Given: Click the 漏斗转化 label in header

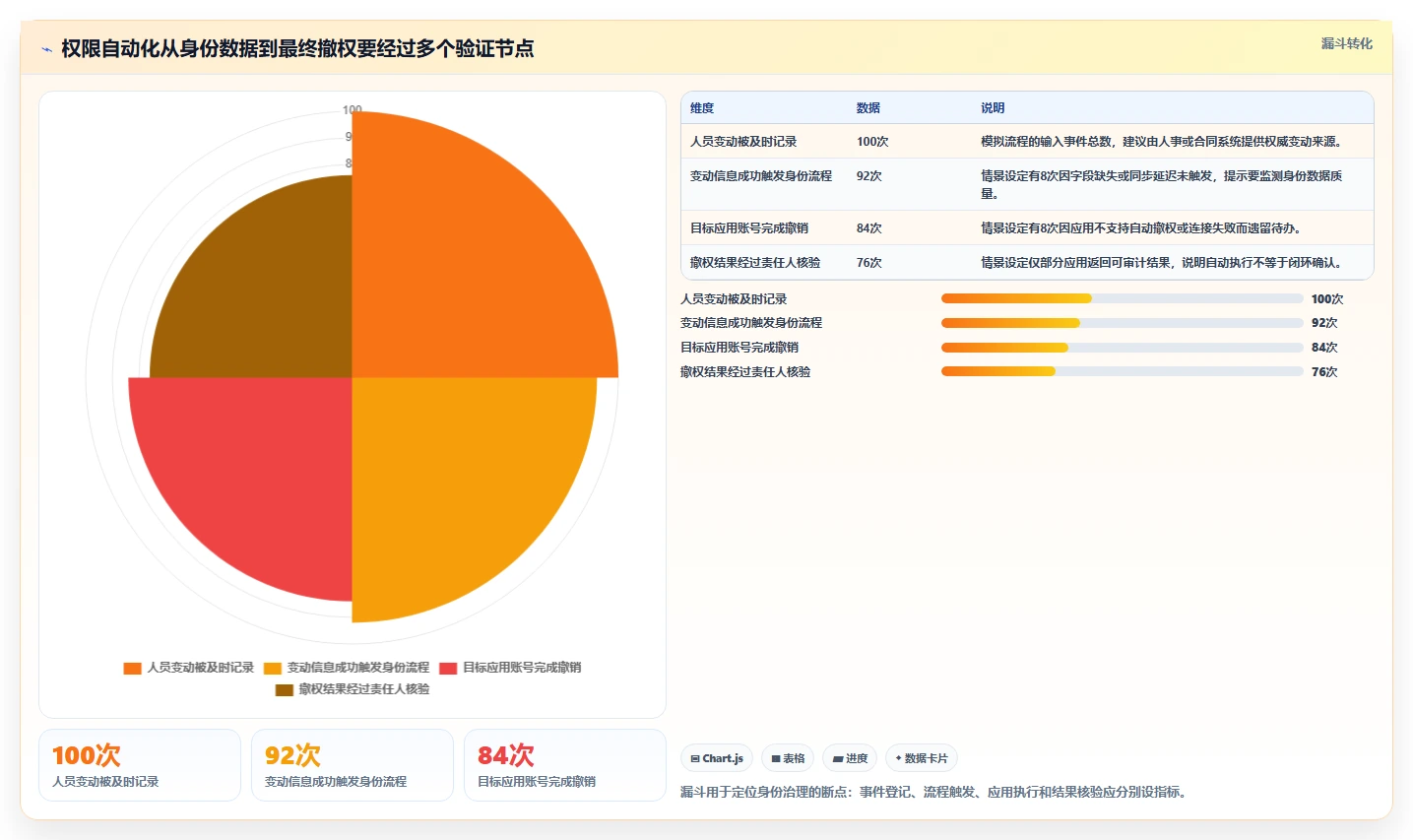Looking at the screenshot, I should [1346, 43].
